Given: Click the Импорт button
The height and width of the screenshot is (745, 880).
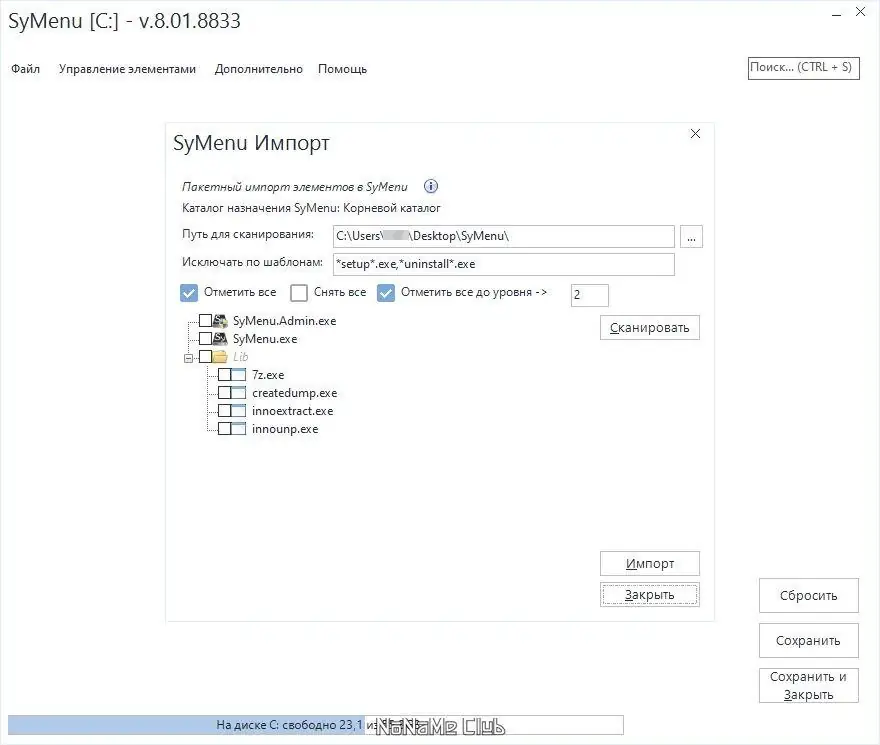Looking at the screenshot, I should coord(650,563).
